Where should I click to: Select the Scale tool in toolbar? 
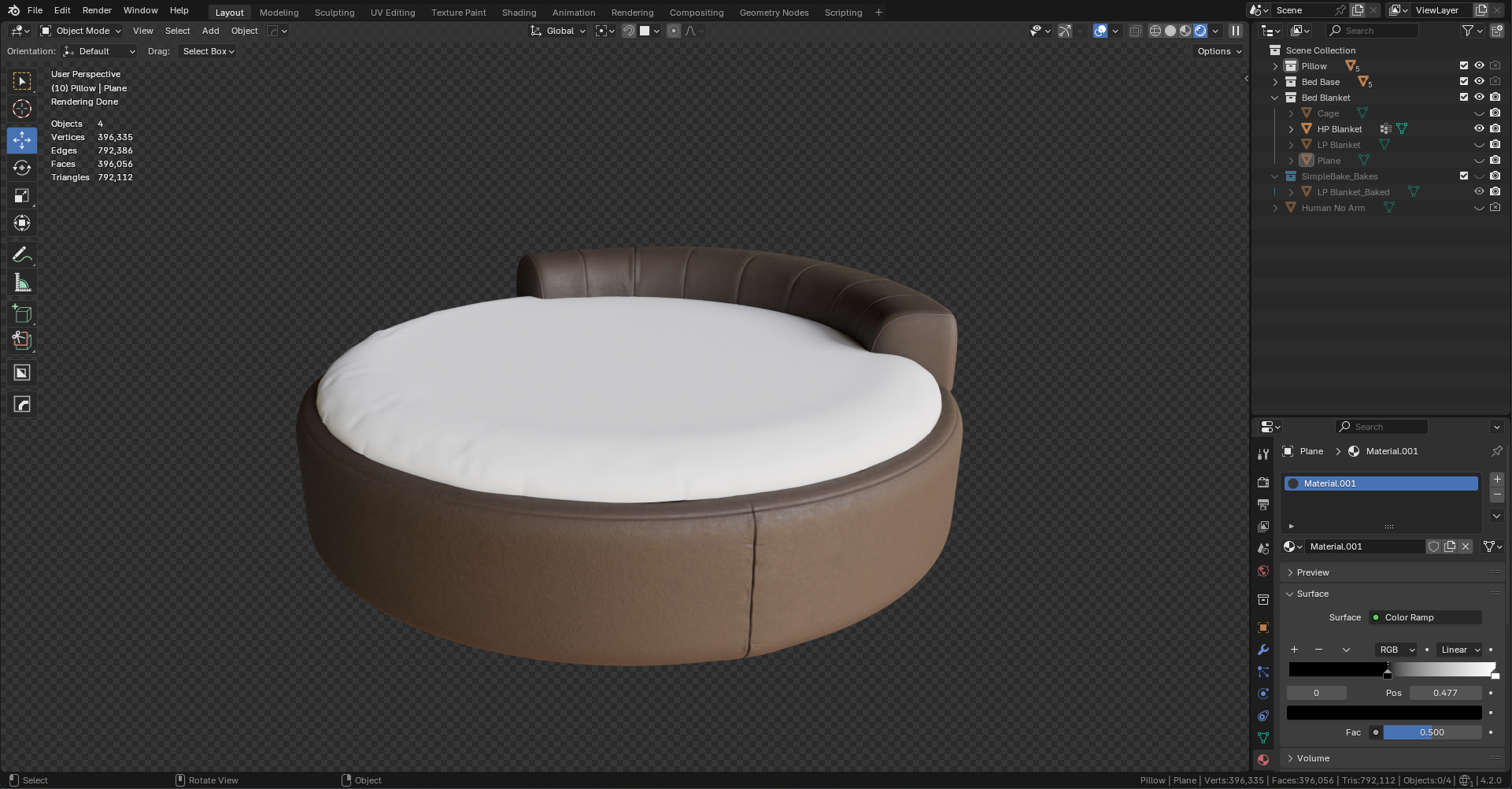click(22, 195)
